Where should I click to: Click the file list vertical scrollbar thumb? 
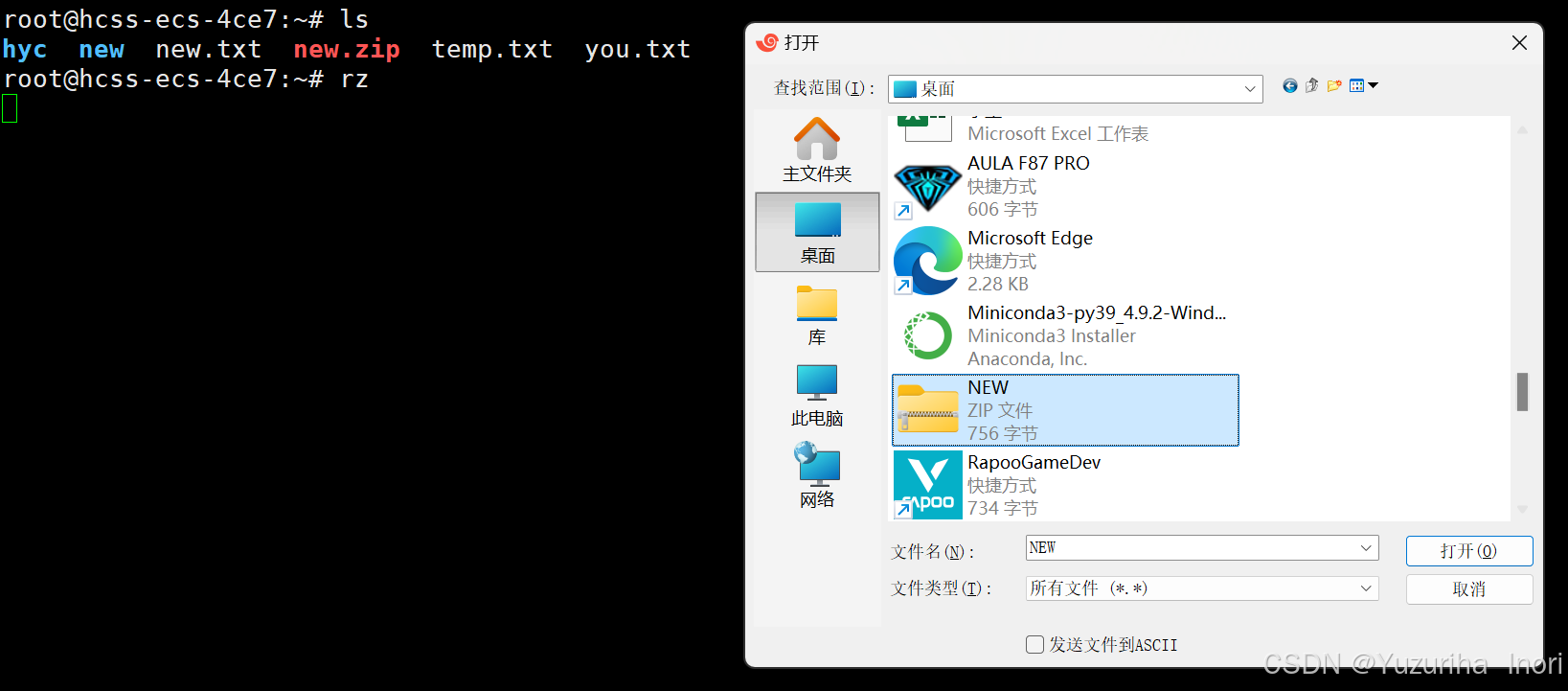coord(1522,392)
